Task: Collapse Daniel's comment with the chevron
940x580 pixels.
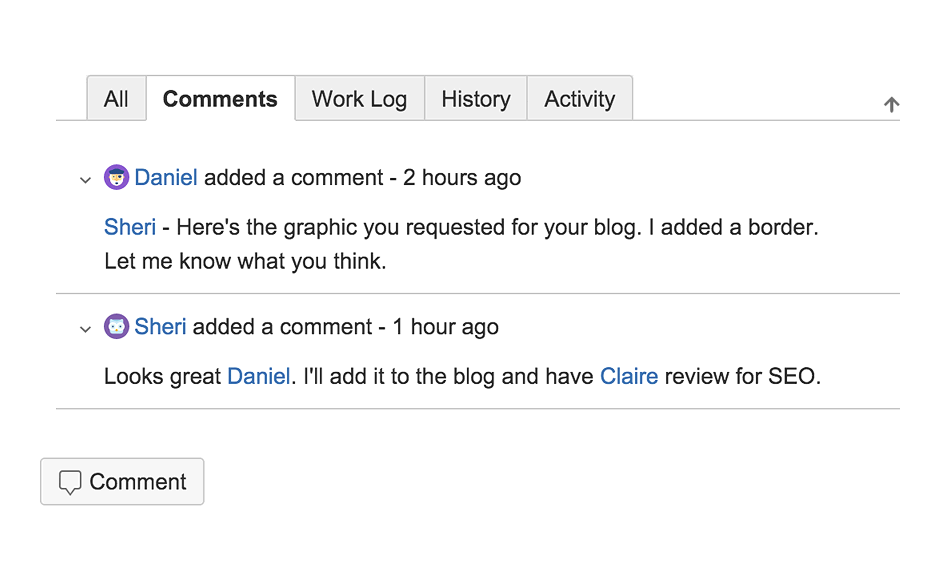Action: 85,180
